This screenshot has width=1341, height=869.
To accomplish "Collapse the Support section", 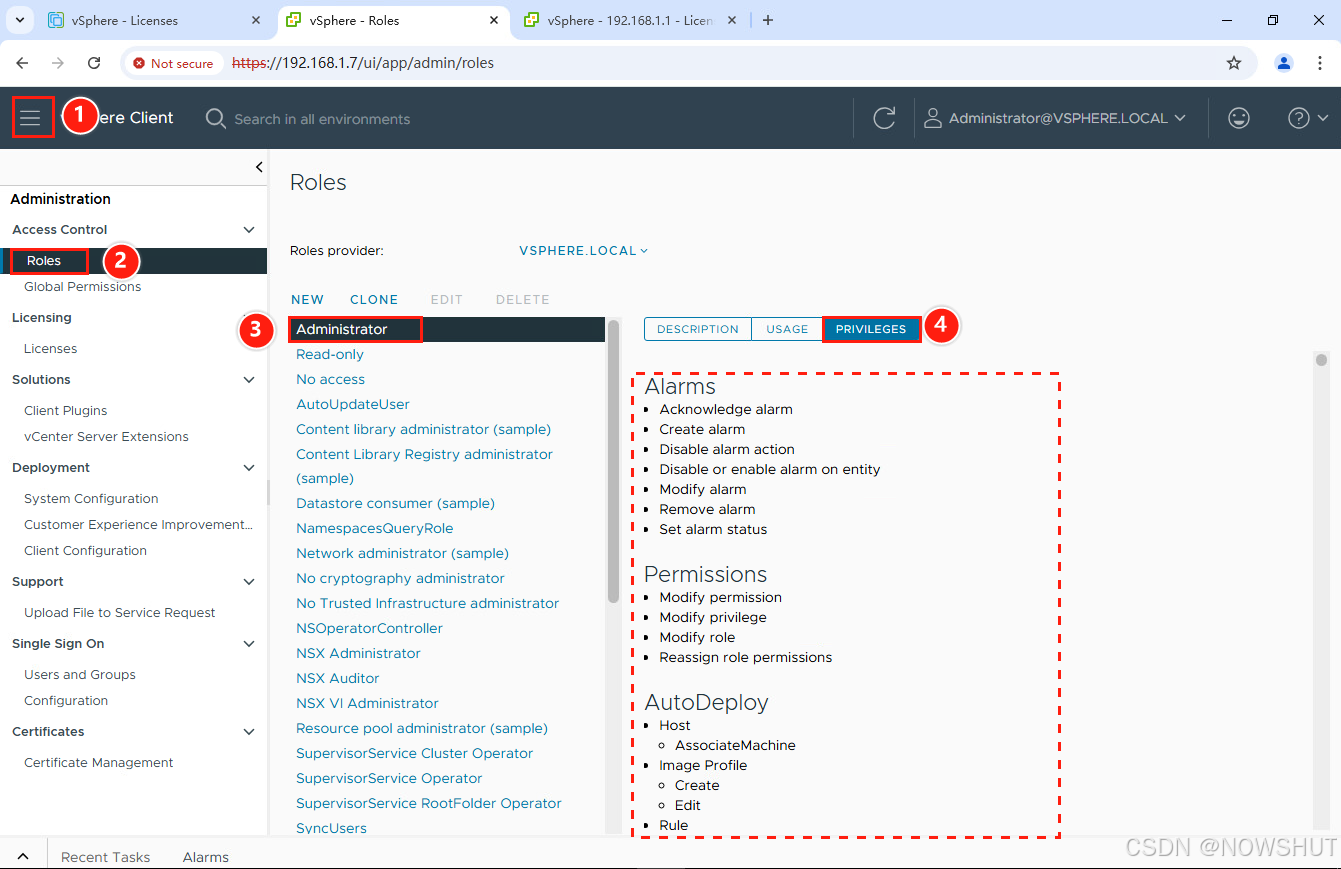I will 249,582.
